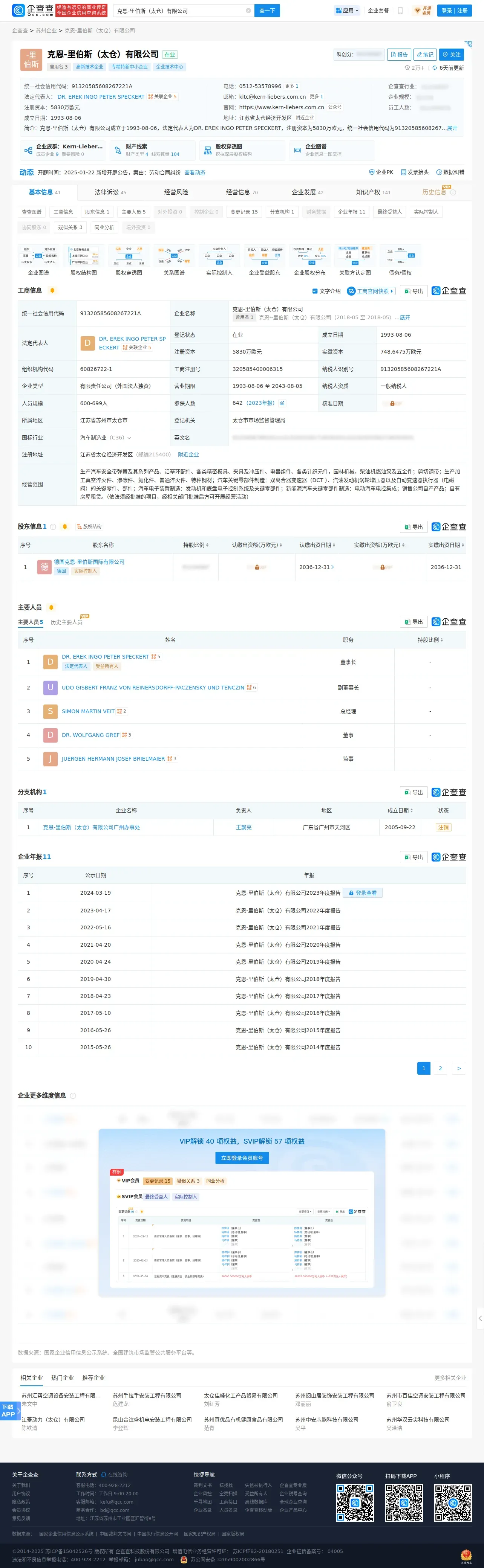Click the 查一下 search button
484x1568 pixels.
click(267, 11)
